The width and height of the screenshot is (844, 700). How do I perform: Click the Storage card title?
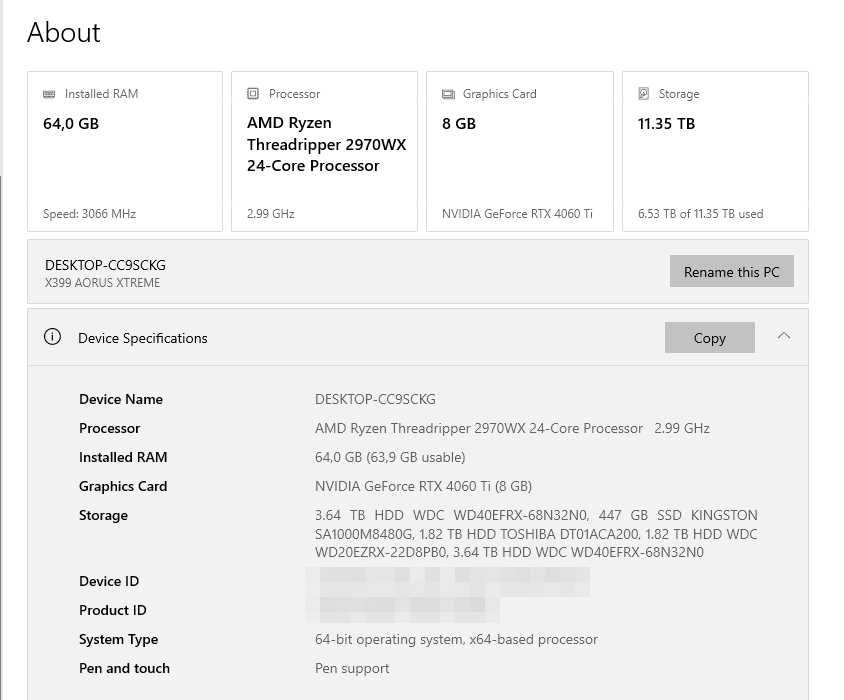coord(679,94)
